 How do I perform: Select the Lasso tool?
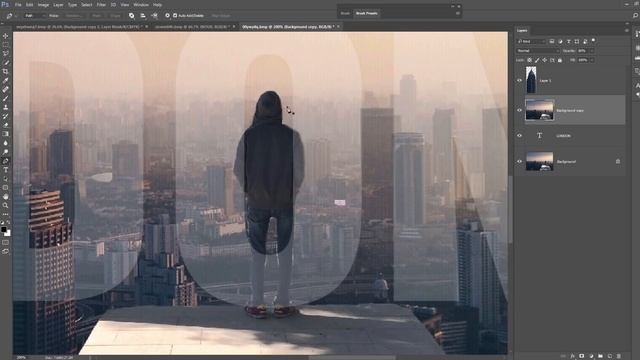tap(5, 53)
